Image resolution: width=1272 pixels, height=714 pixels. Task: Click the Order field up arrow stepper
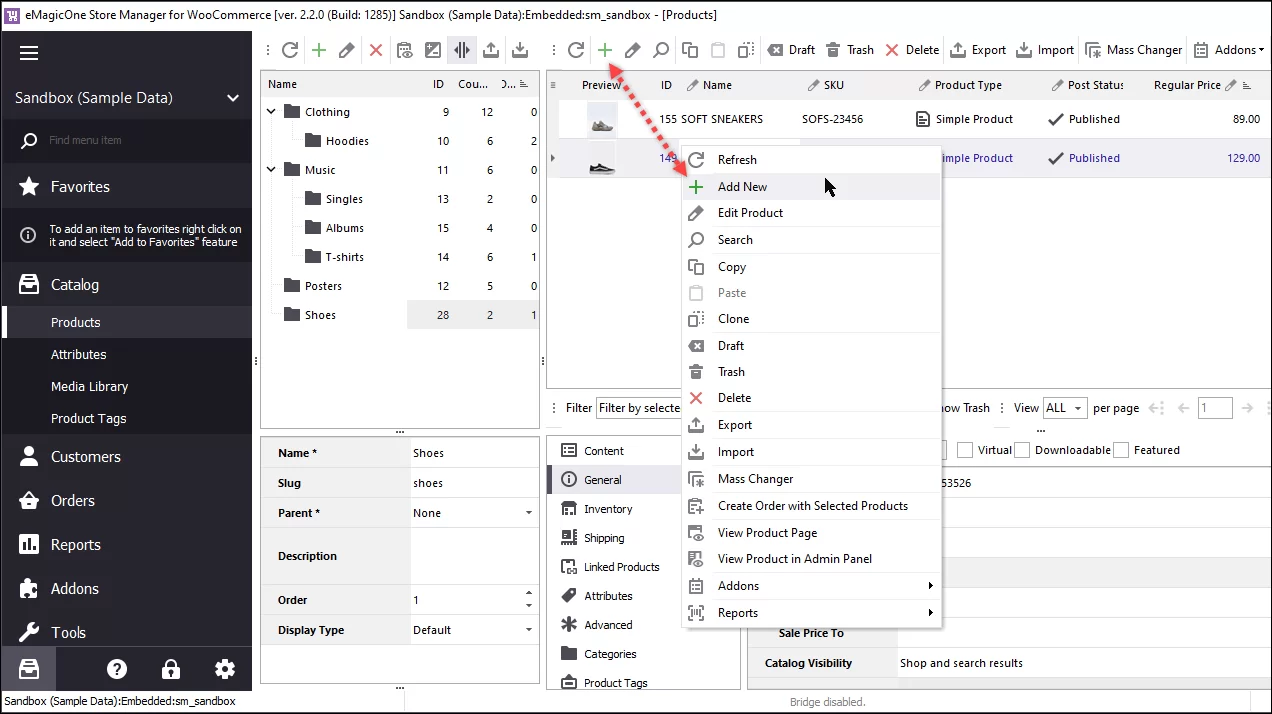530,593
